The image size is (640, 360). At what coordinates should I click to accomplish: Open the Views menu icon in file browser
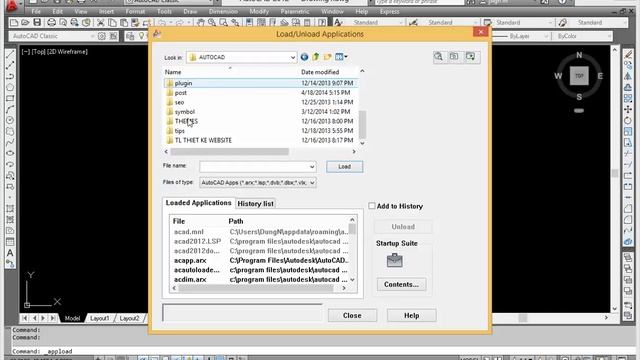341,57
